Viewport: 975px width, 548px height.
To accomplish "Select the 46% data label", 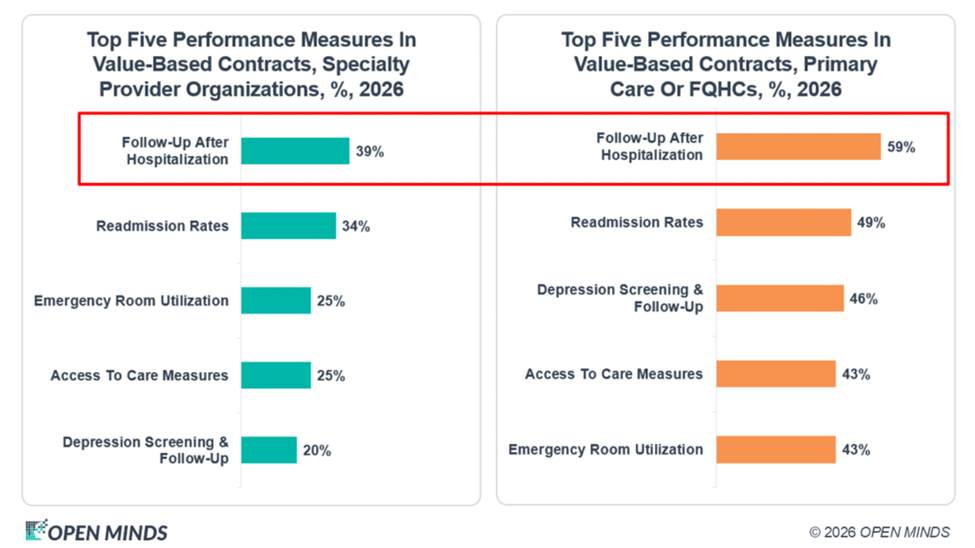I will click(x=863, y=298).
